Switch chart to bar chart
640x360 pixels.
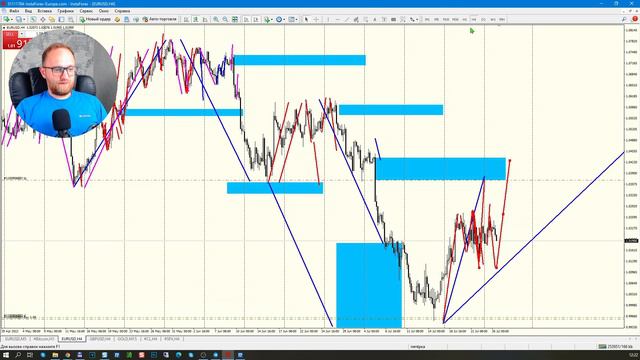pos(186,19)
